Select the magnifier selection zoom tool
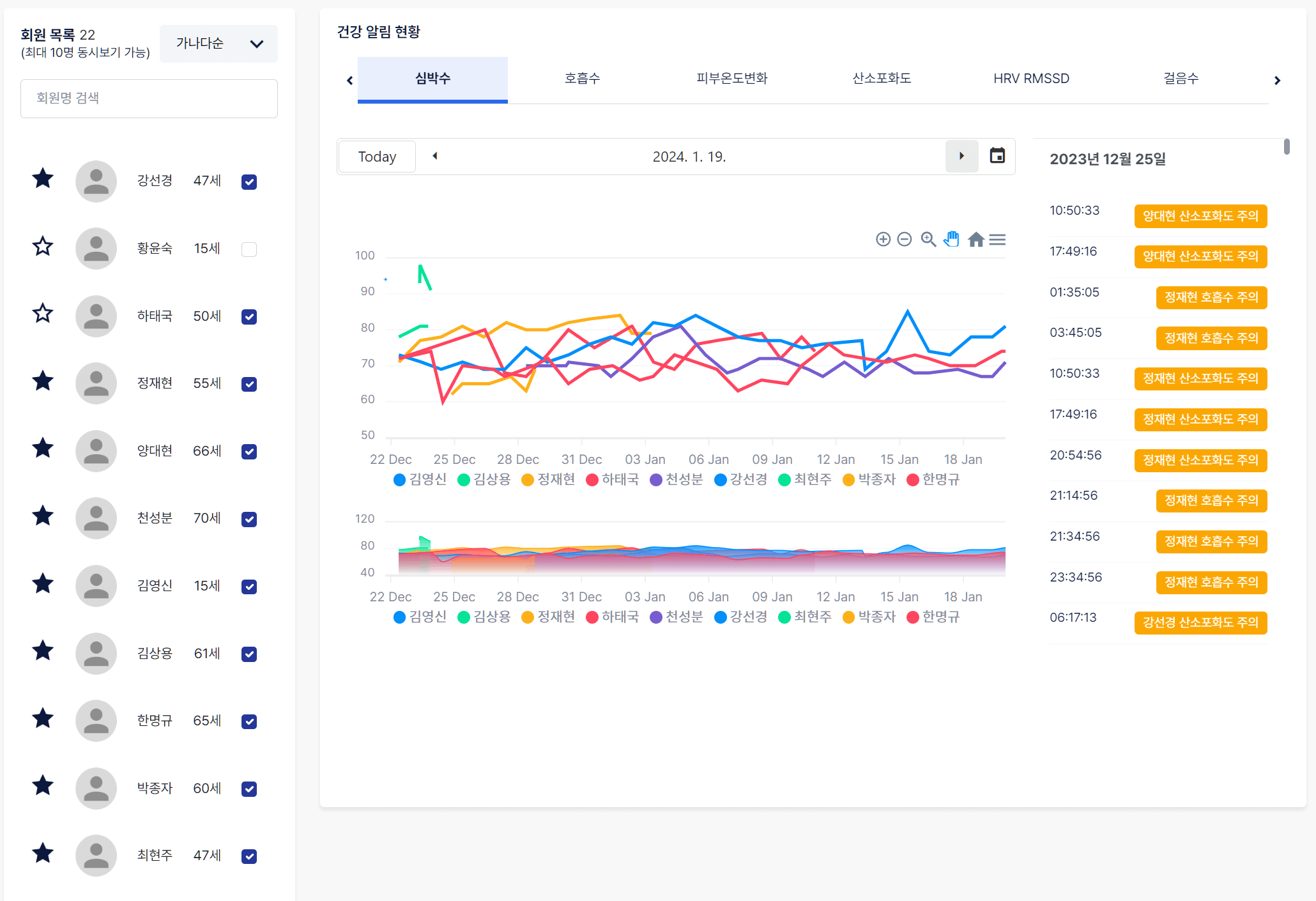The image size is (1316, 901). pyautogui.click(x=928, y=239)
